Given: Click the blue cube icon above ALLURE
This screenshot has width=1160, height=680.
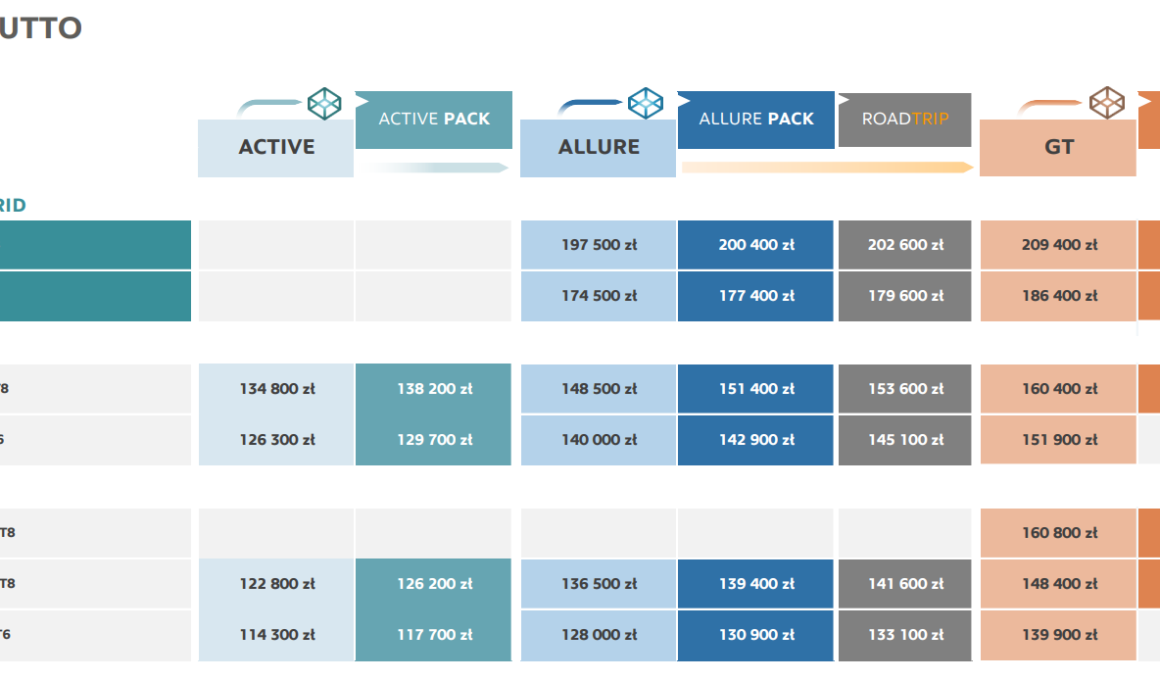Looking at the screenshot, I should [x=646, y=104].
